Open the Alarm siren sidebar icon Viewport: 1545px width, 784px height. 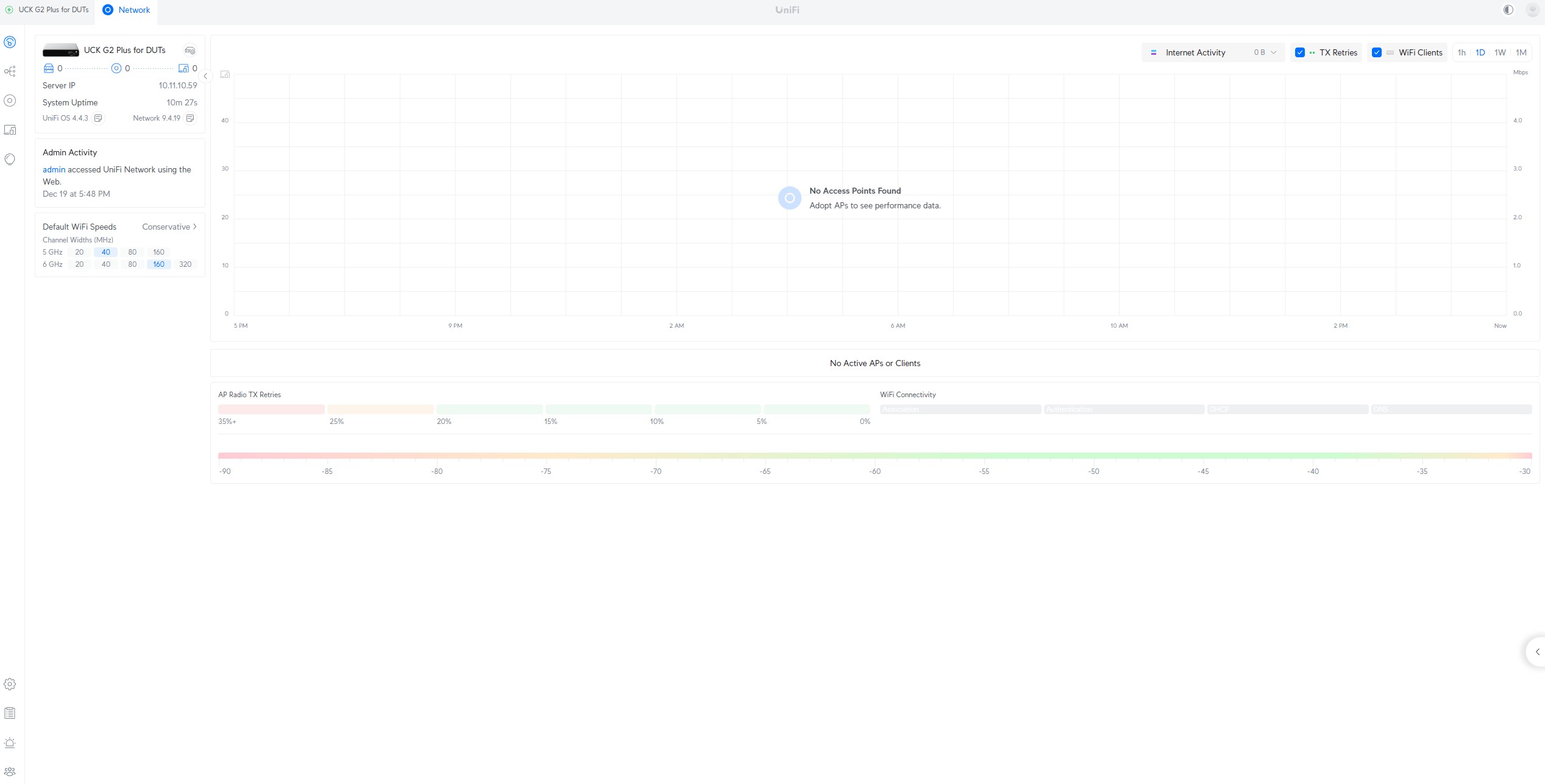tap(10, 743)
